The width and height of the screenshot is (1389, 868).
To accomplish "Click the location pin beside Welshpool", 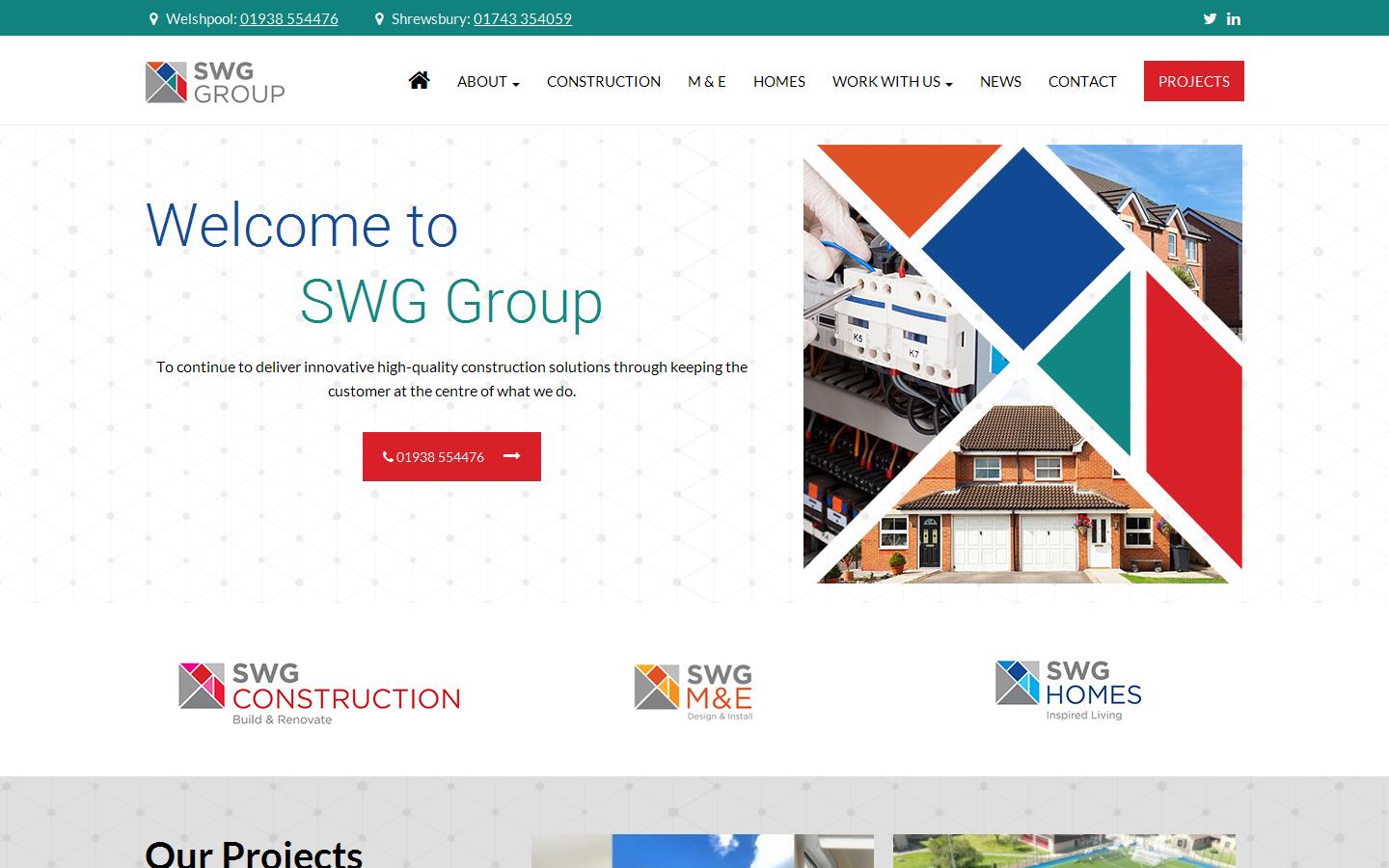I will pos(153,17).
